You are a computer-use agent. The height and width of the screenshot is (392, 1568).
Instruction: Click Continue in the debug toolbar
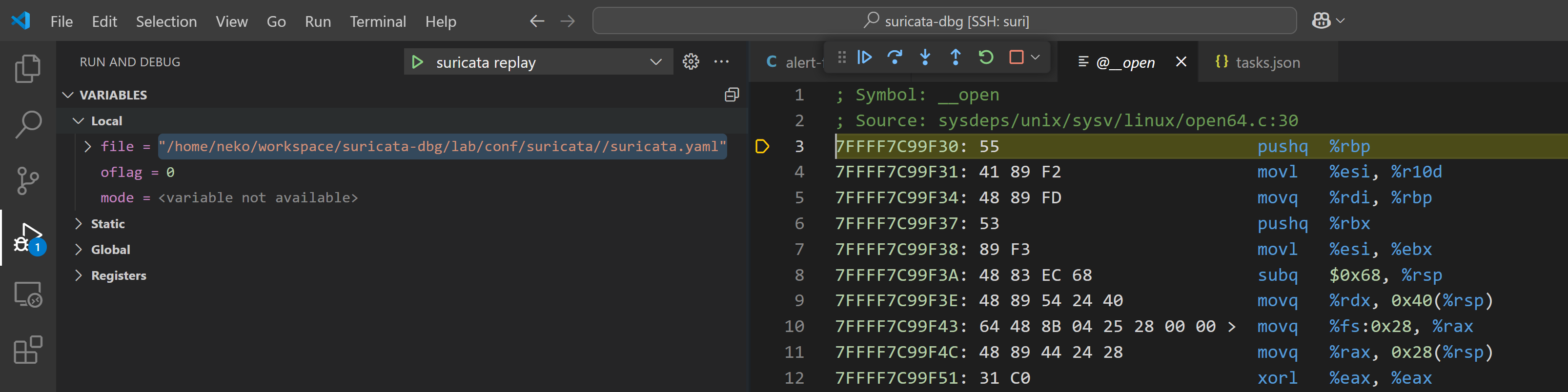(x=864, y=58)
